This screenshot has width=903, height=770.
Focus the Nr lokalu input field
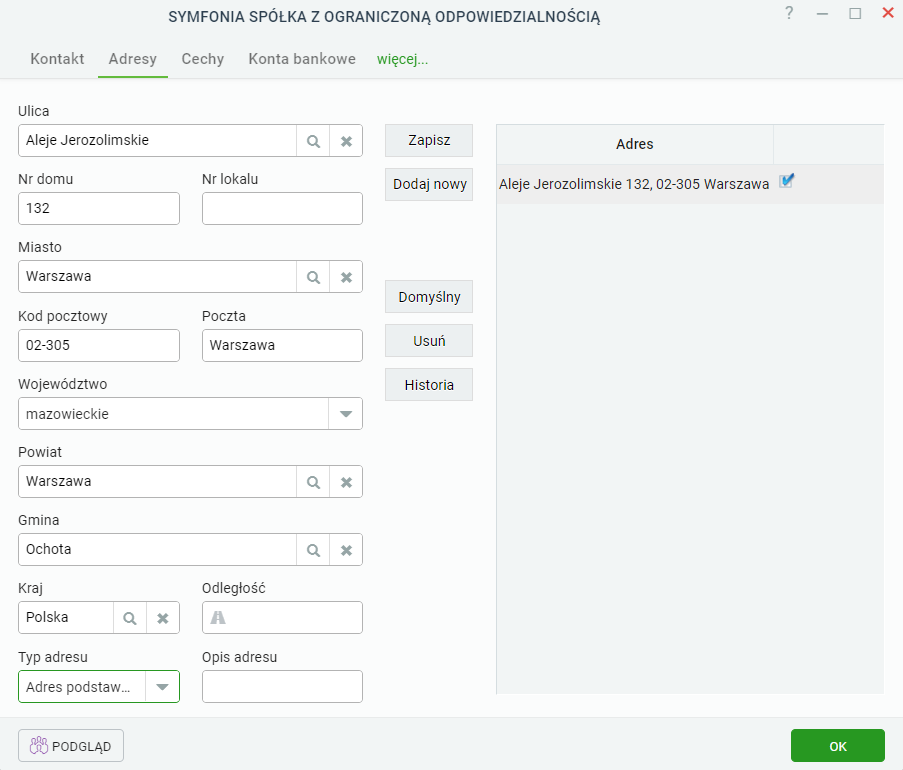pyautogui.click(x=282, y=208)
